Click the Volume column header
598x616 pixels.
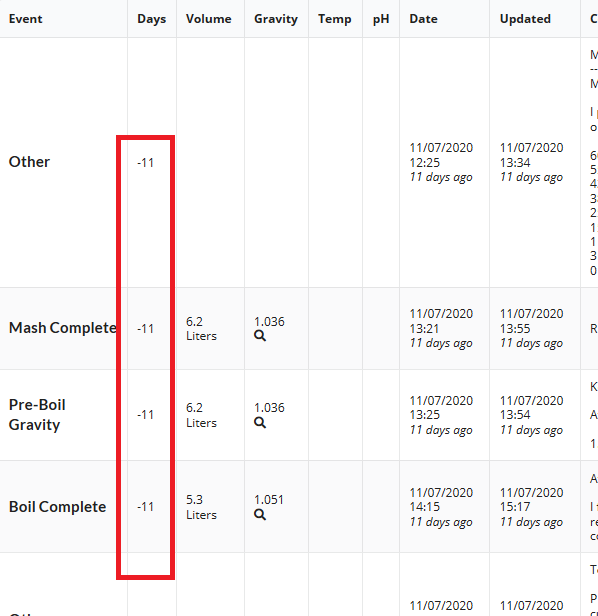[209, 19]
